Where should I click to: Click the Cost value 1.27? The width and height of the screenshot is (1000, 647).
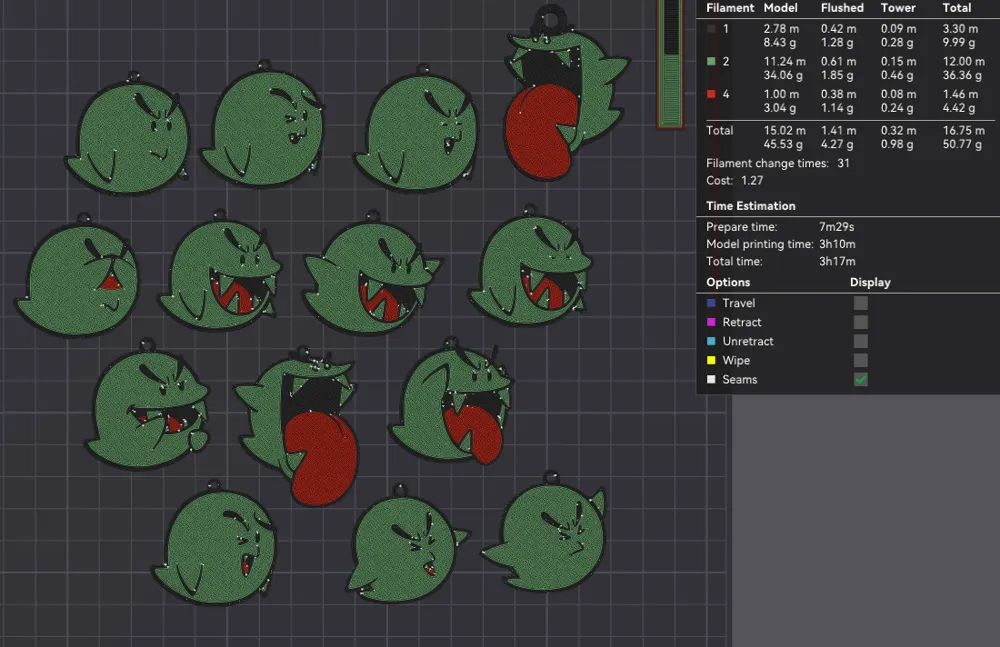pos(752,181)
